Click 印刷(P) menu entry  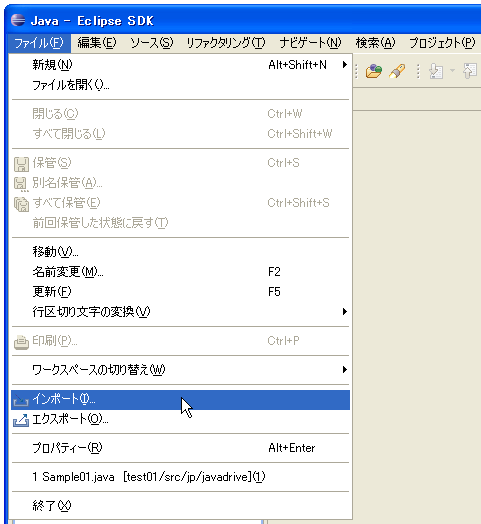coord(181,341)
